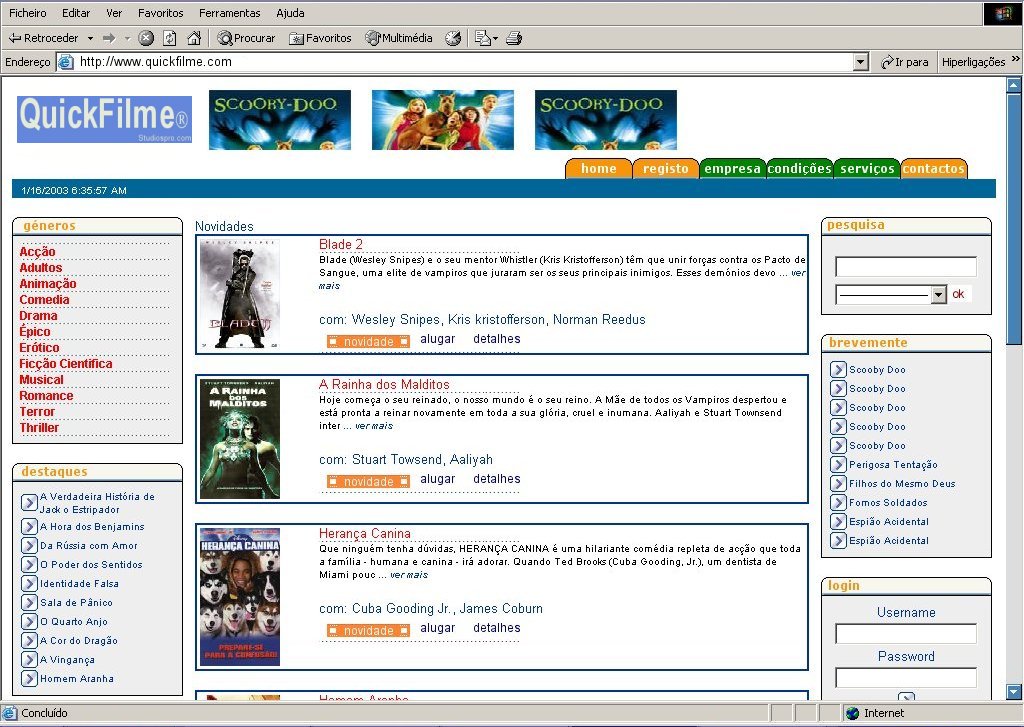Switch to the registo tab

click(665, 169)
